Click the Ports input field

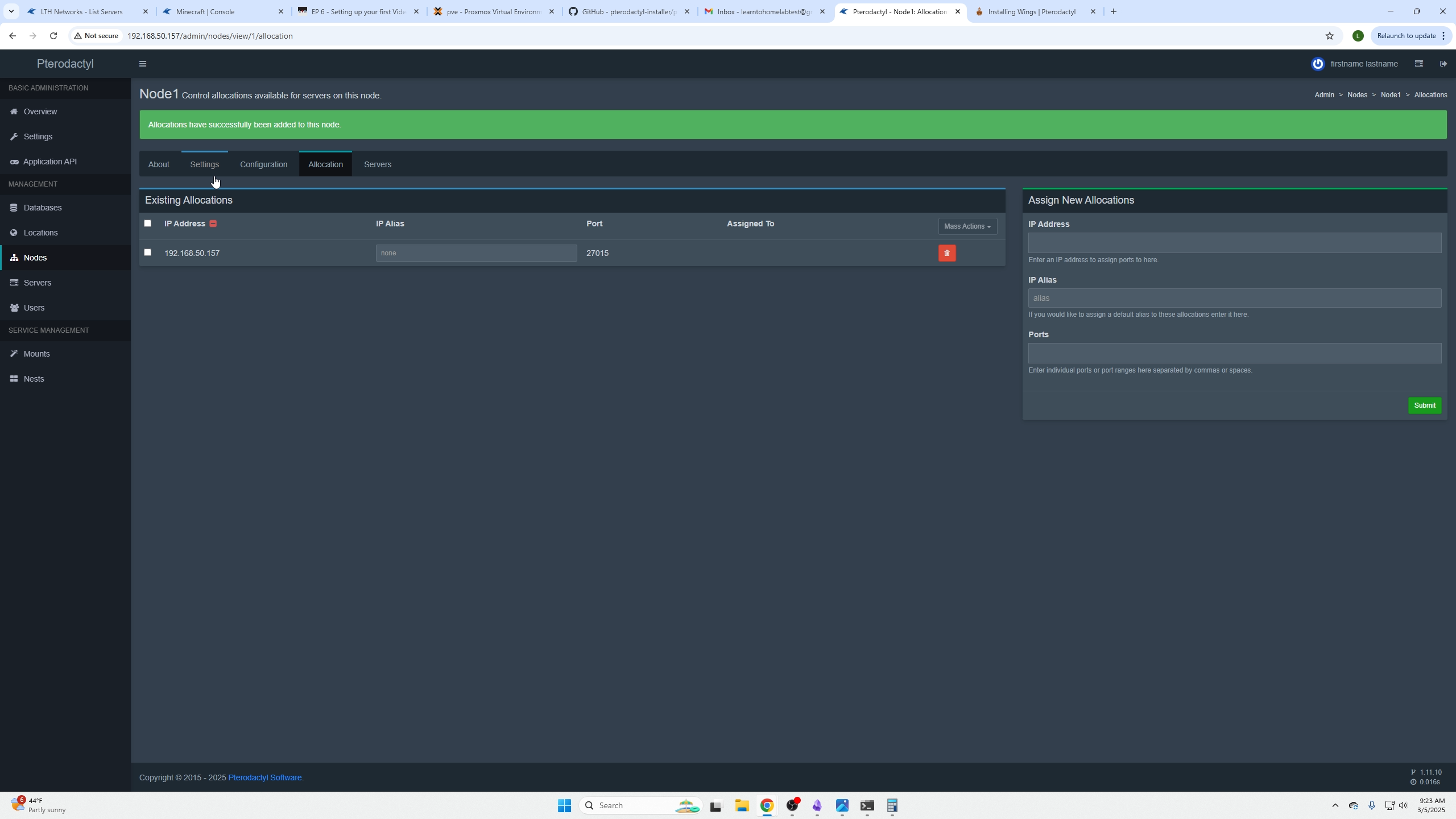click(1234, 353)
